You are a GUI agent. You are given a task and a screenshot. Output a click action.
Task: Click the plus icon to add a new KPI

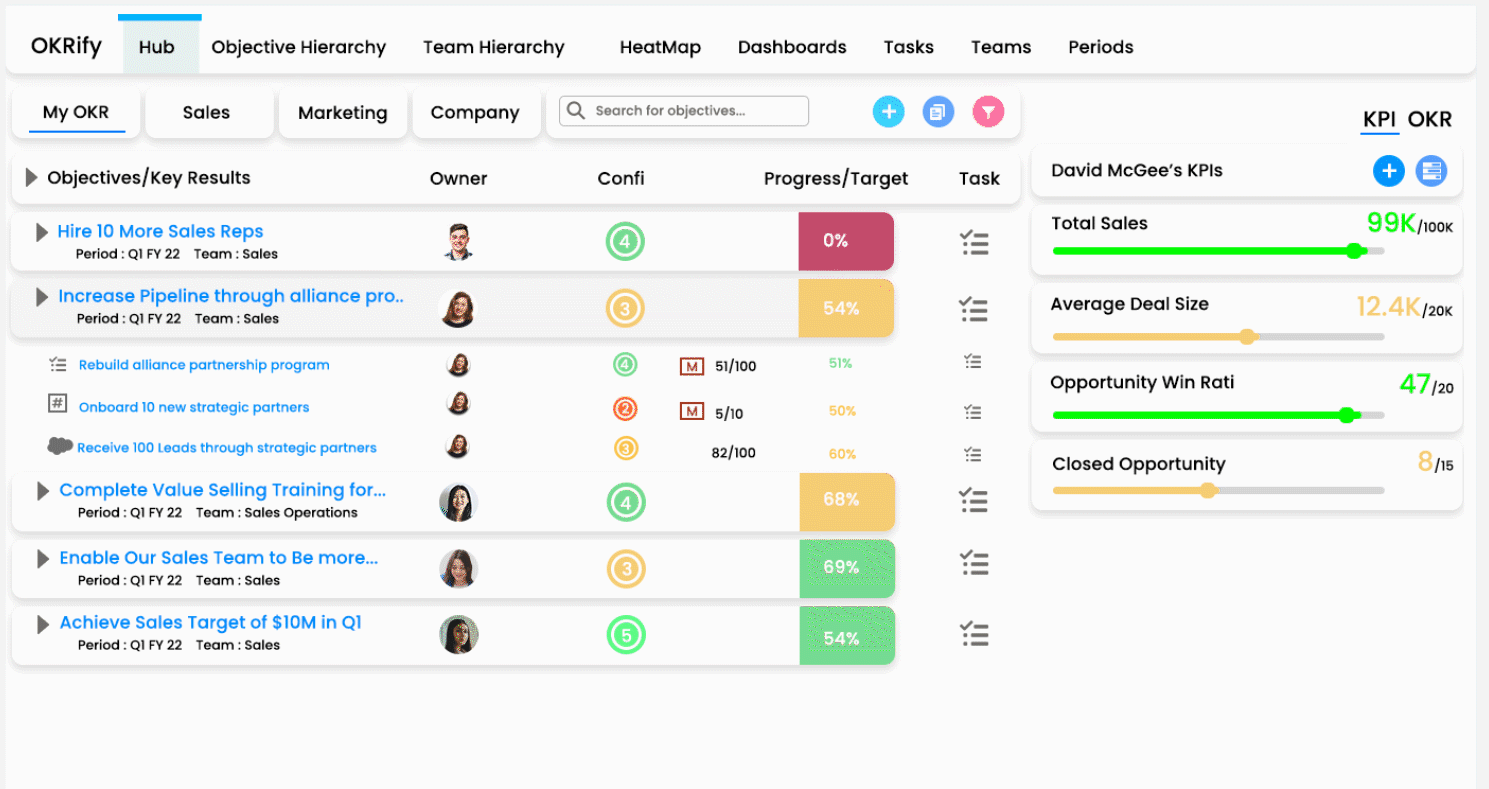coord(1389,171)
